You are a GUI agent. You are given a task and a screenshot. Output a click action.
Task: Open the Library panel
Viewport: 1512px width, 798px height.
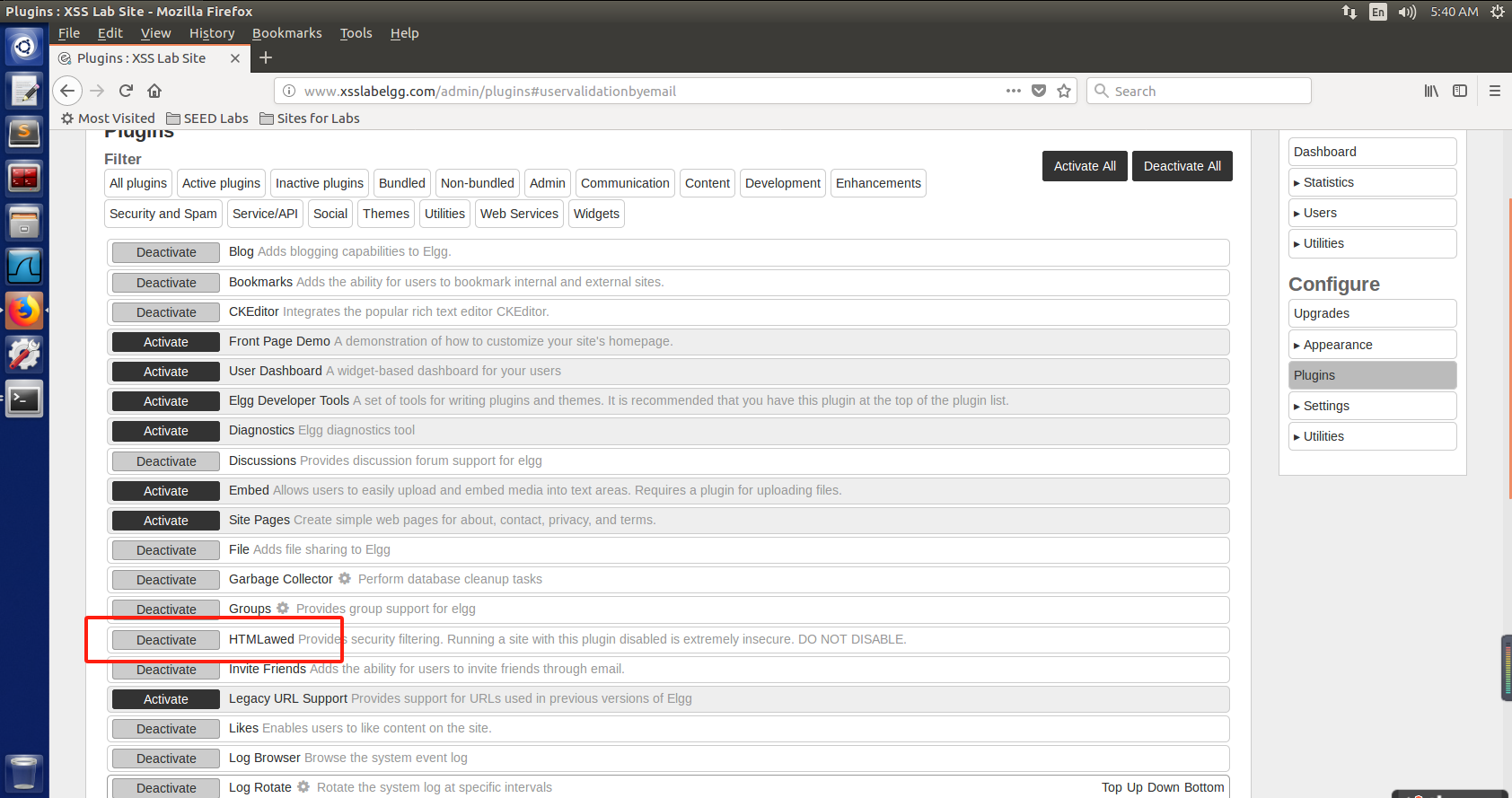[1431, 91]
